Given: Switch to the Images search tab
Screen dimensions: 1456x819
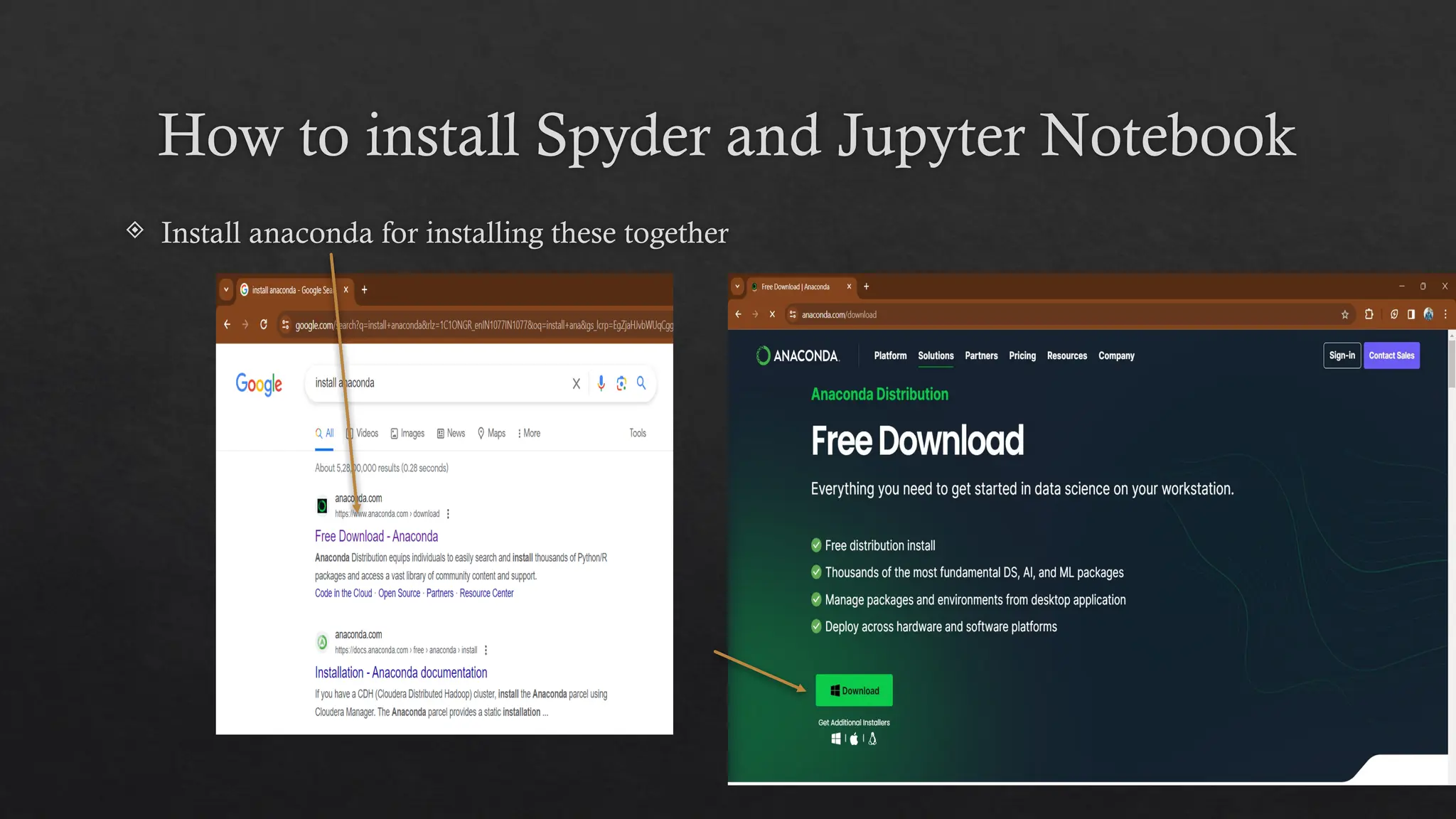Looking at the screenshot, I should [x=407, y=433].
